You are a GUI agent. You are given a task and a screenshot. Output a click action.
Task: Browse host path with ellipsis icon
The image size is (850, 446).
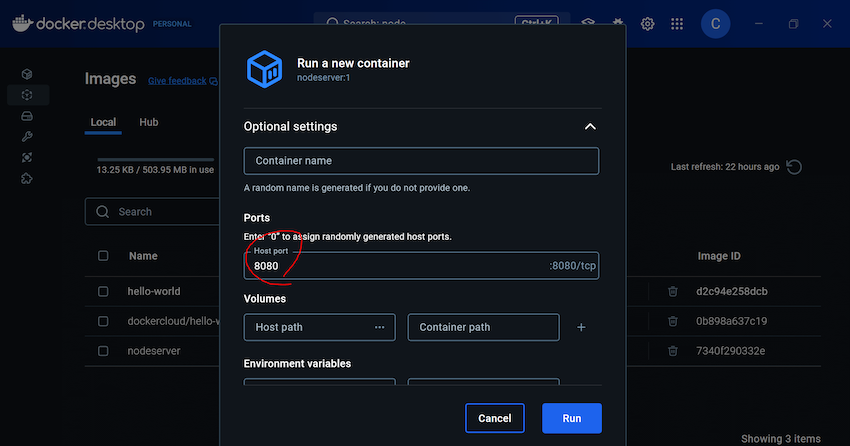click(379, 327)
